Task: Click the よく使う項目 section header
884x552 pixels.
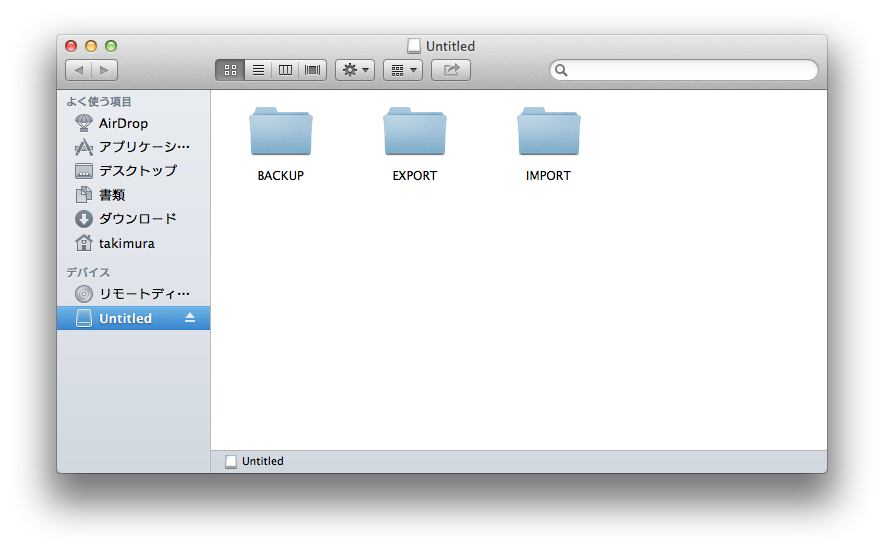Action: pyautogui.click(x=99, y=101)
